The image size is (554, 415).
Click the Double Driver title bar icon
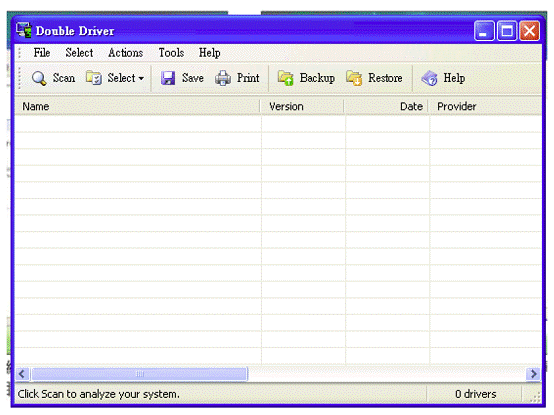pyautogui.click(x=24, y=30)
